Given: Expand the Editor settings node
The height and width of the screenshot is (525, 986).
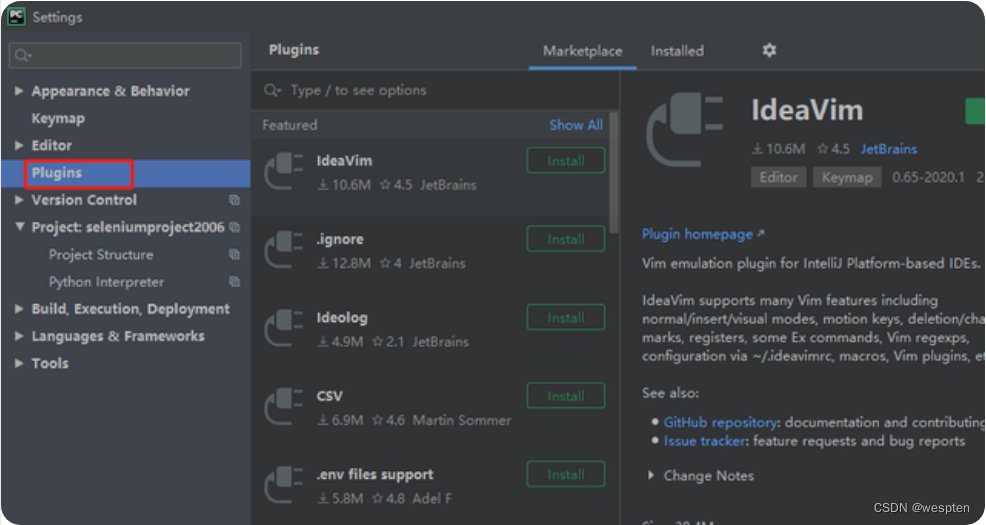Looking at the screenshot, I should tap(19, 145).
